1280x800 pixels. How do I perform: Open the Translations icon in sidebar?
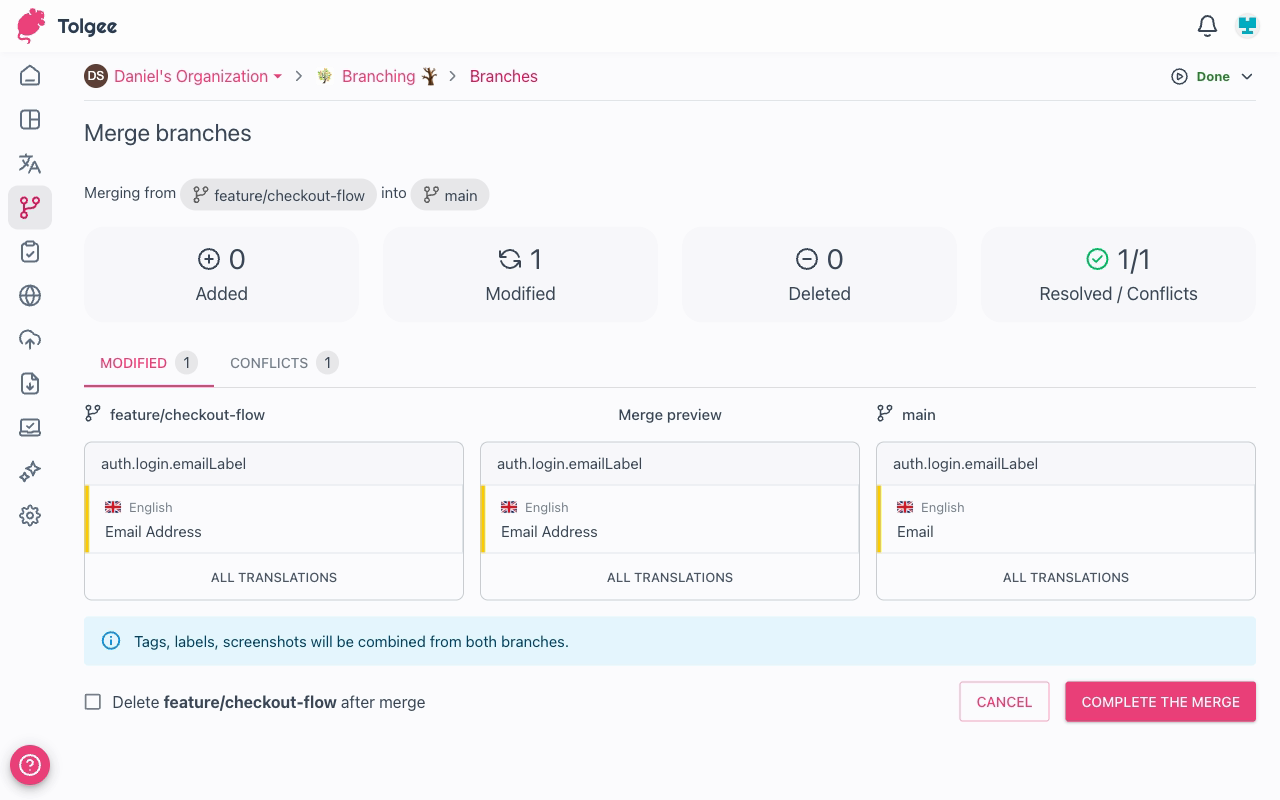click(30, 164)
